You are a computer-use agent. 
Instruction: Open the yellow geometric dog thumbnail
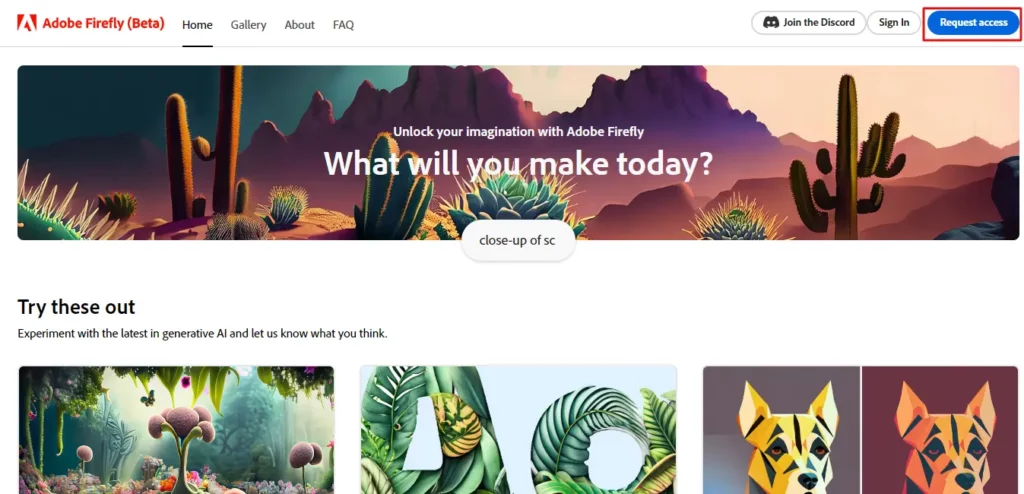[782, 430]
